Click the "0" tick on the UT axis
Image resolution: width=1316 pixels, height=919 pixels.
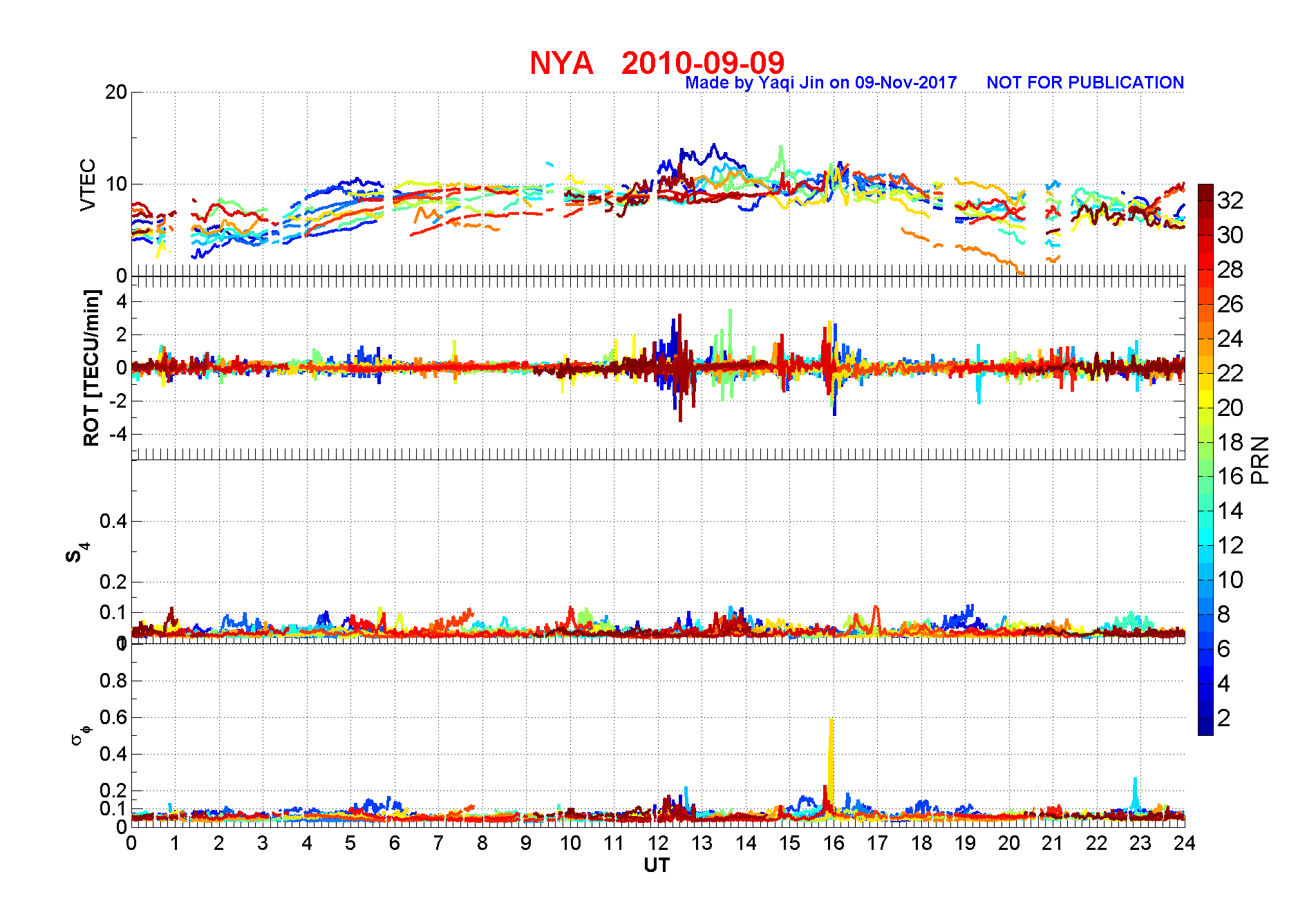pyautogui.click(x=131, y=843)
